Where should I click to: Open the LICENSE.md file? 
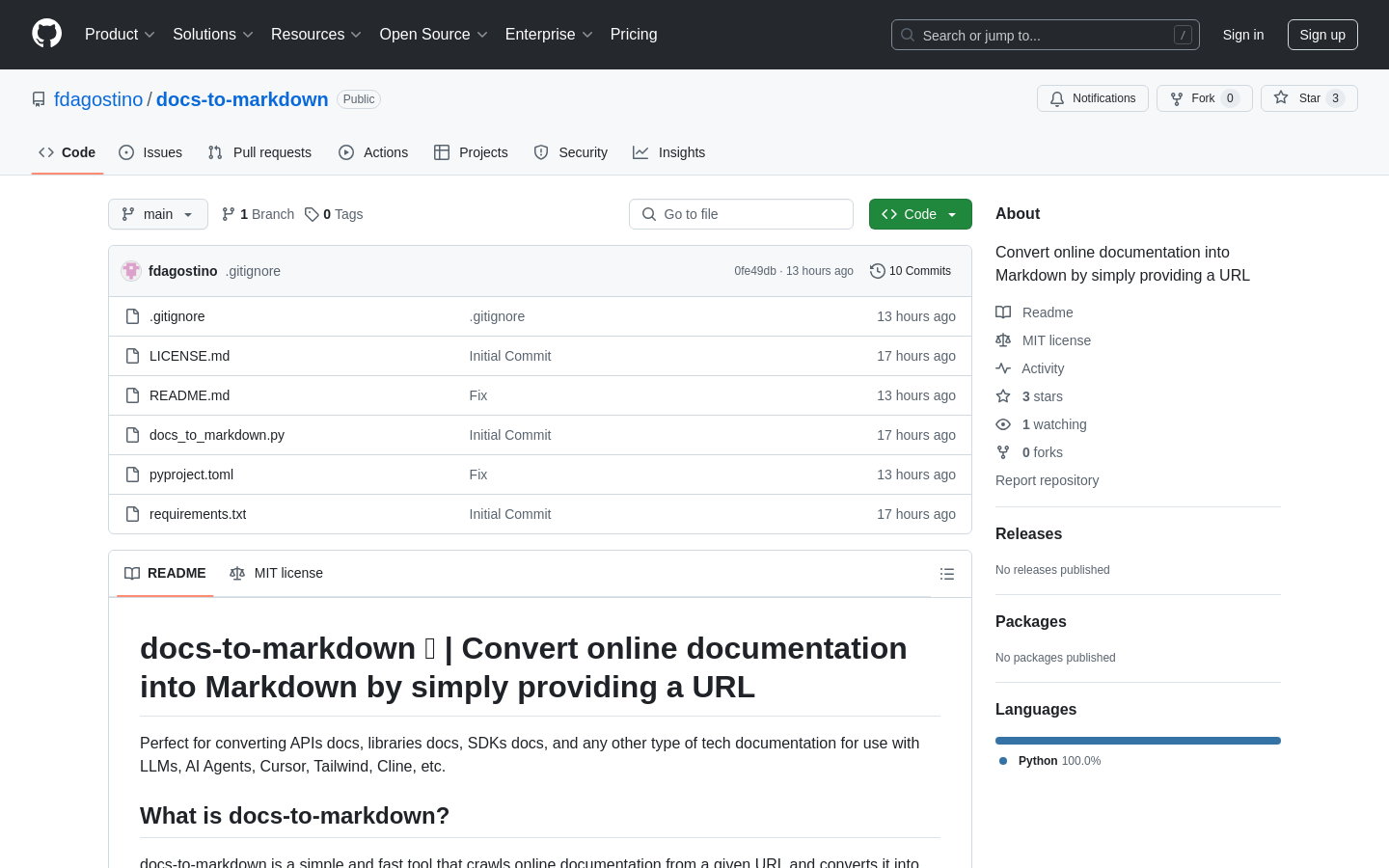190,356
